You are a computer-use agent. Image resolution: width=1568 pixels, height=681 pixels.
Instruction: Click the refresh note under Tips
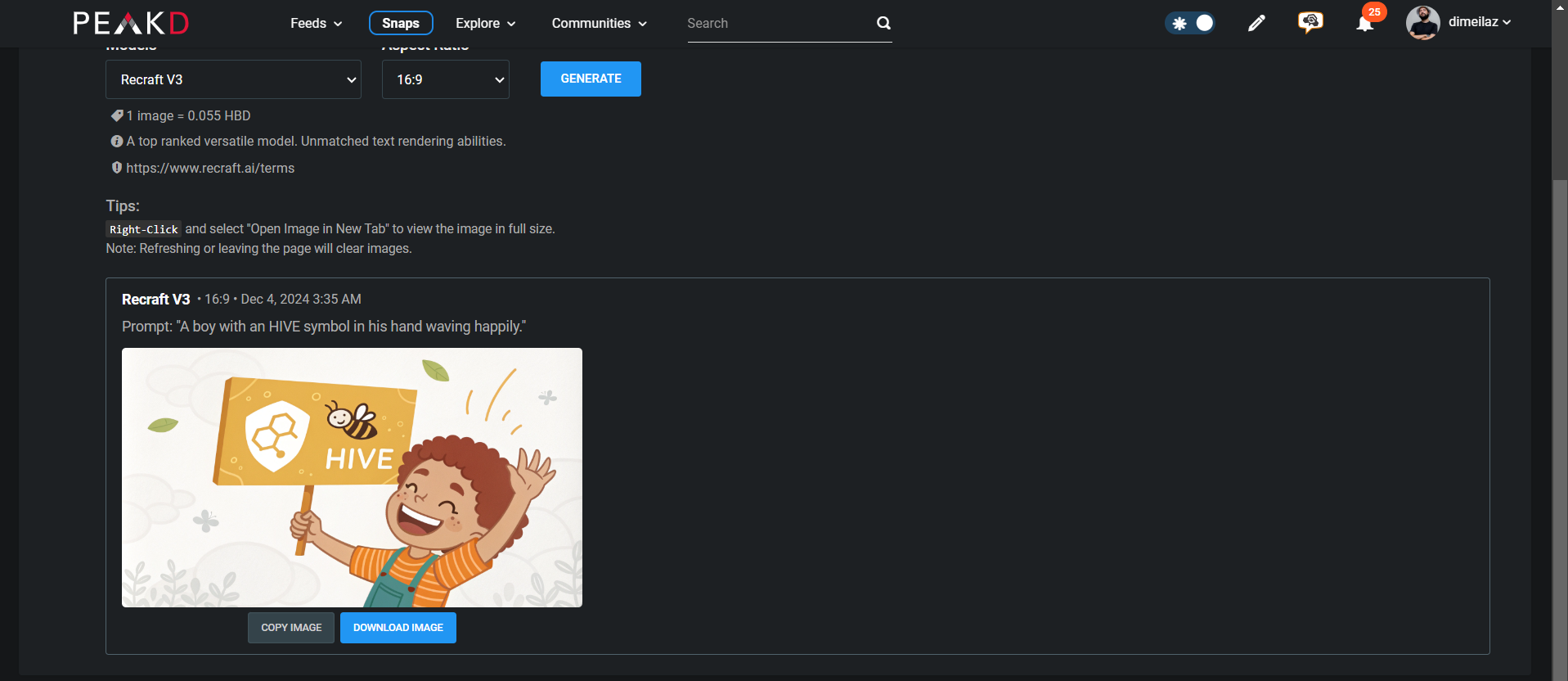[x=258, y=249]
